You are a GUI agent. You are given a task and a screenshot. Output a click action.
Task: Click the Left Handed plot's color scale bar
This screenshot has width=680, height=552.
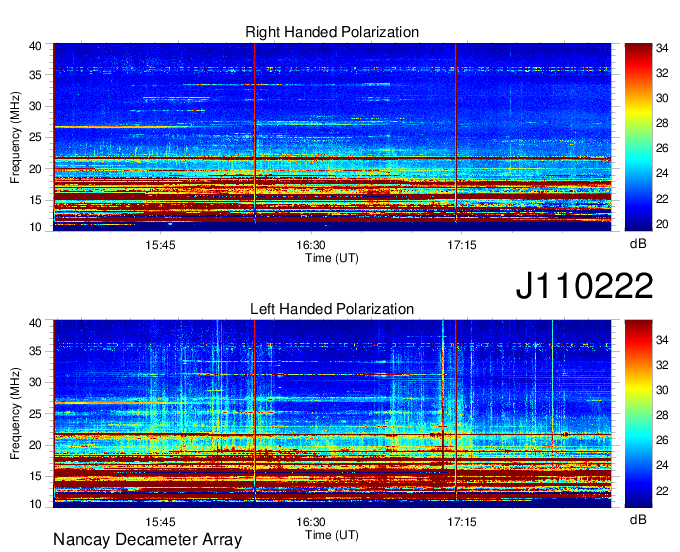(x=638, y=414)
